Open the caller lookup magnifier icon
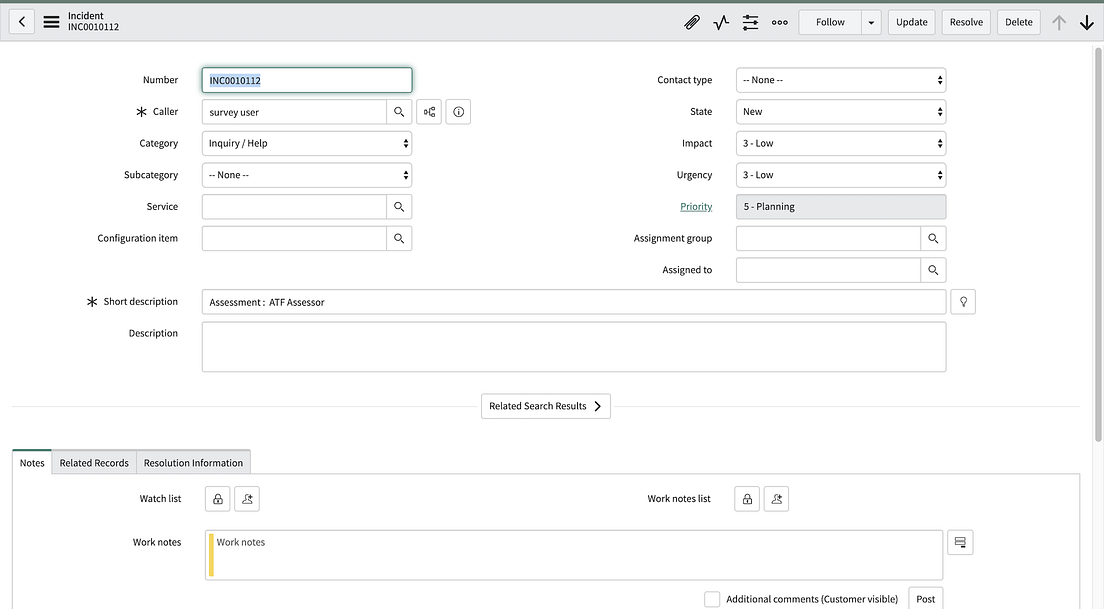The image size is (1104, 609). pyautogui.click(x=399, y=111)
